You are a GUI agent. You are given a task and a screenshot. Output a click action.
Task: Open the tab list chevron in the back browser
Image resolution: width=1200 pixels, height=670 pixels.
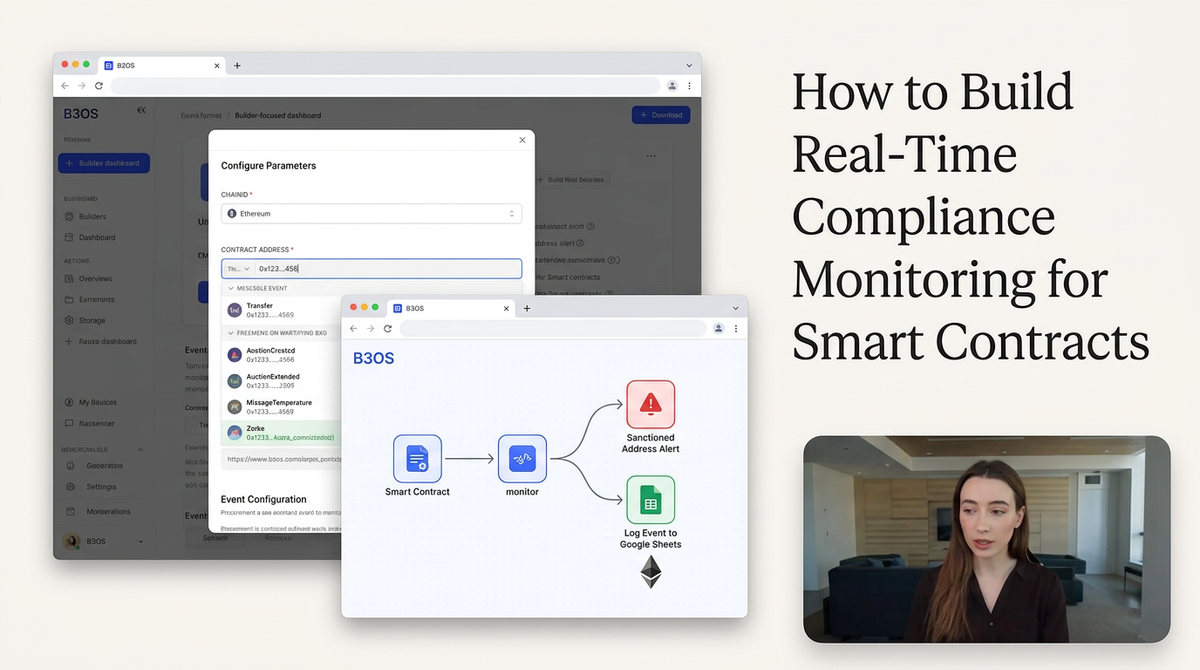689,65
